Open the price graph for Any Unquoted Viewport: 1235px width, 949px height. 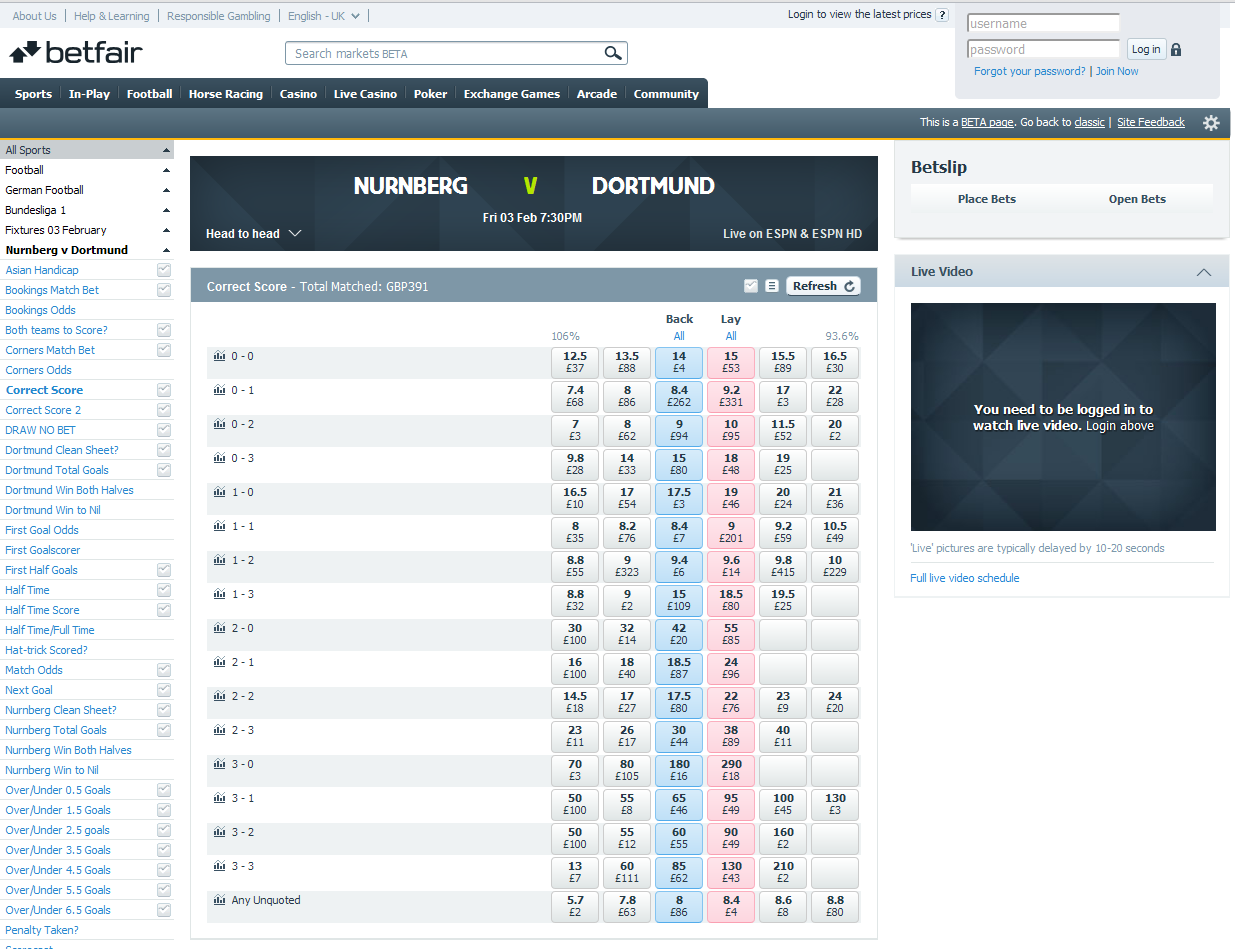(219, 900)
